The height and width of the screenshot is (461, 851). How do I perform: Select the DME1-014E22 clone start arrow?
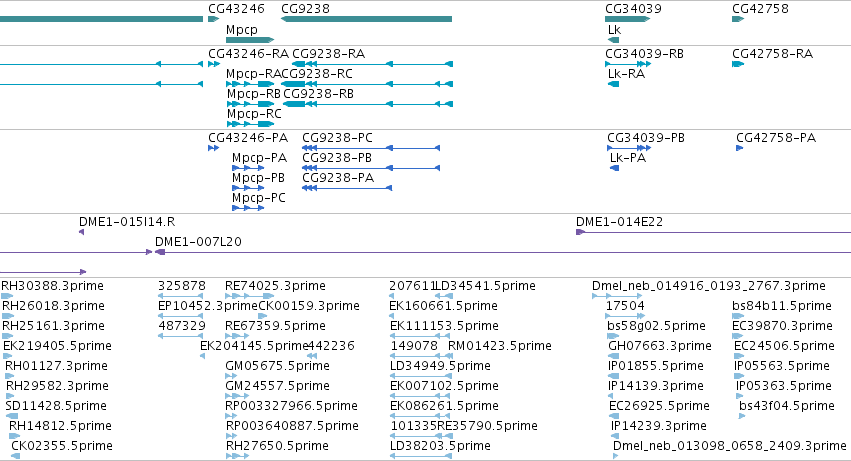pos(580,232)
